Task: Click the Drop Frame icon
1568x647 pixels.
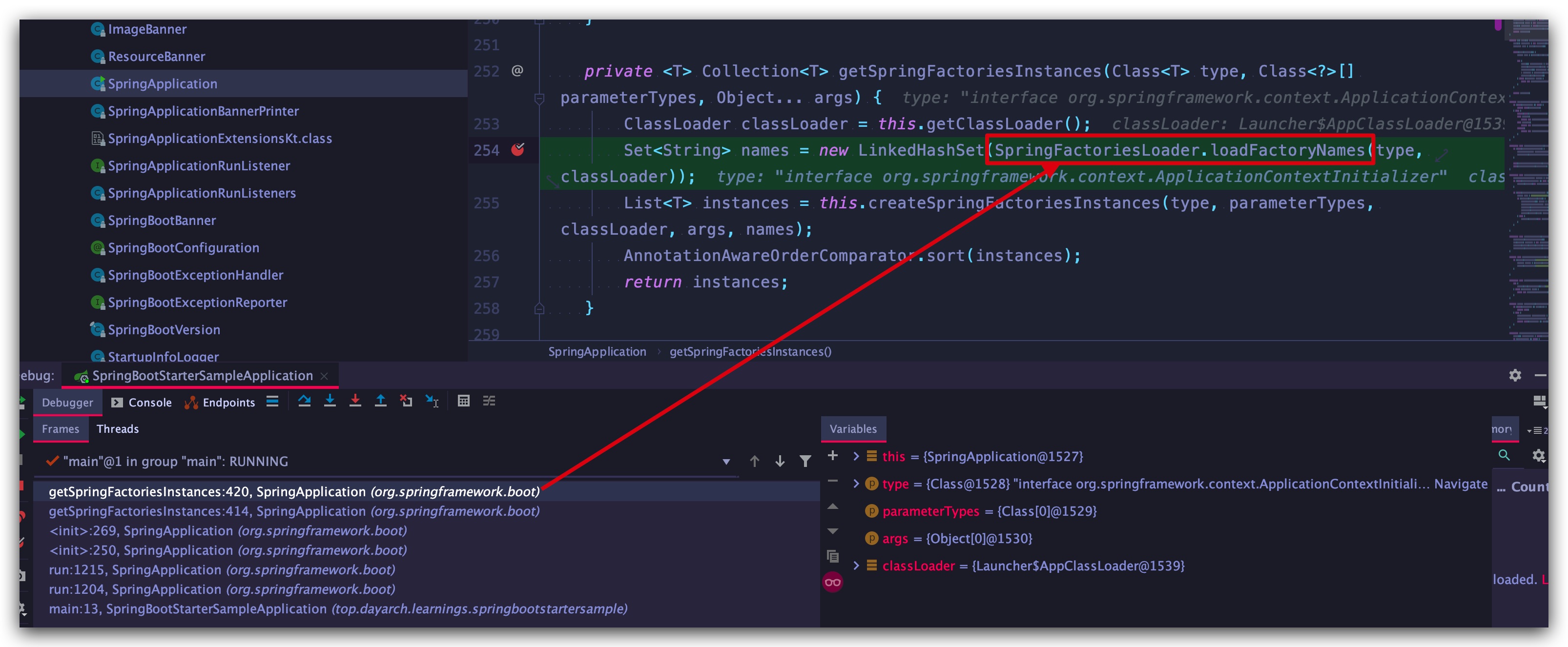Action: coord(406,401)
